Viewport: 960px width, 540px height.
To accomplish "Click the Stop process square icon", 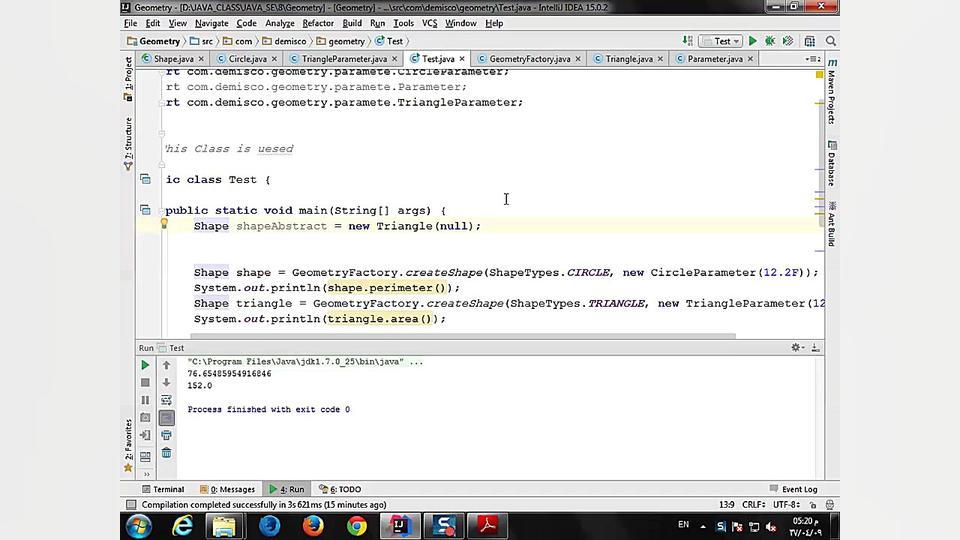I will pos(145,383).
